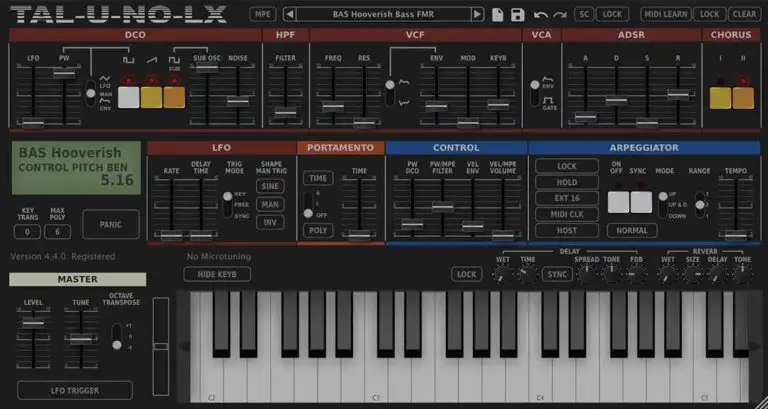The height and width of the screenshot is (409, 768).
Task: Click the HIDE KEYB button
Action: click(217, 274)
